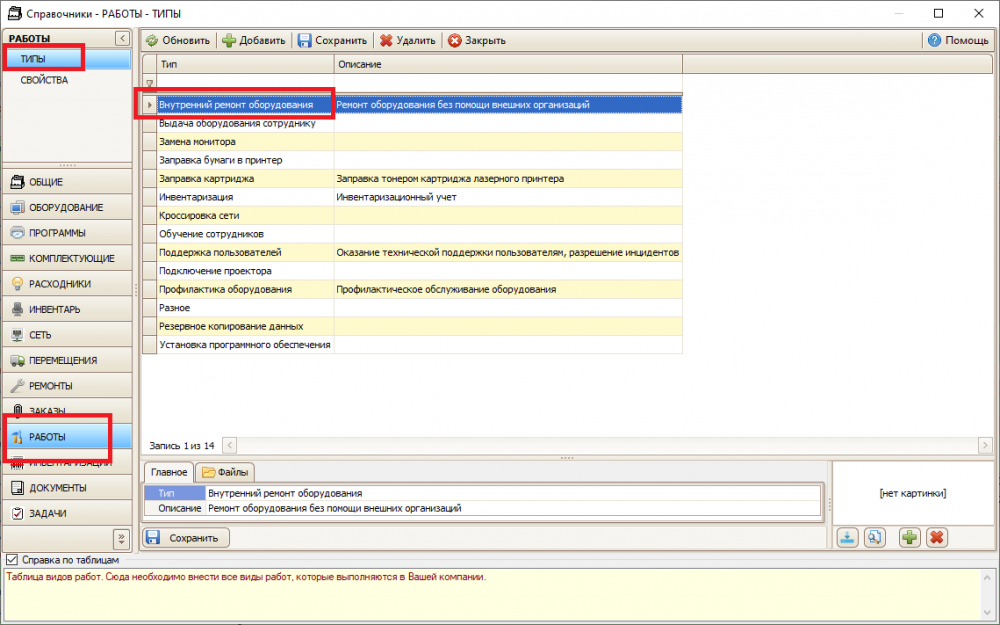Sort by the Описание column header
Viewport: 1000px width, 625px height.
[x=508, y=64]
